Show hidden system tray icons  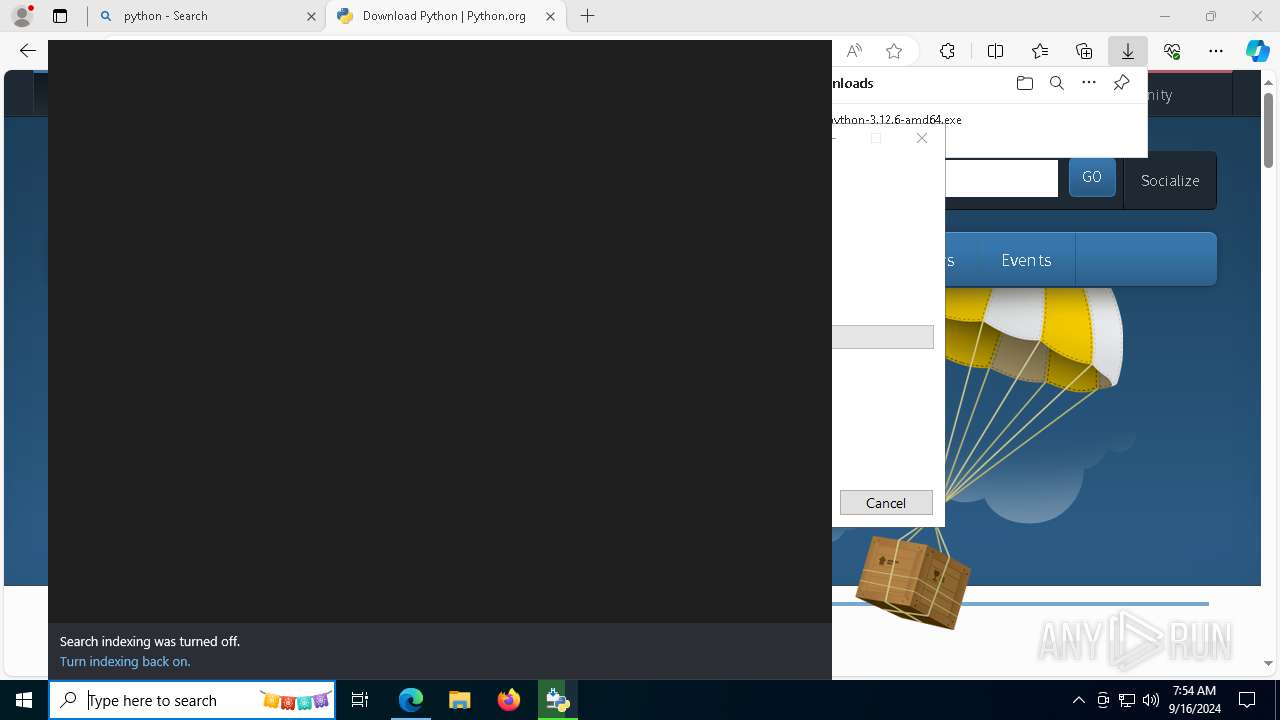click(1078, 700)
